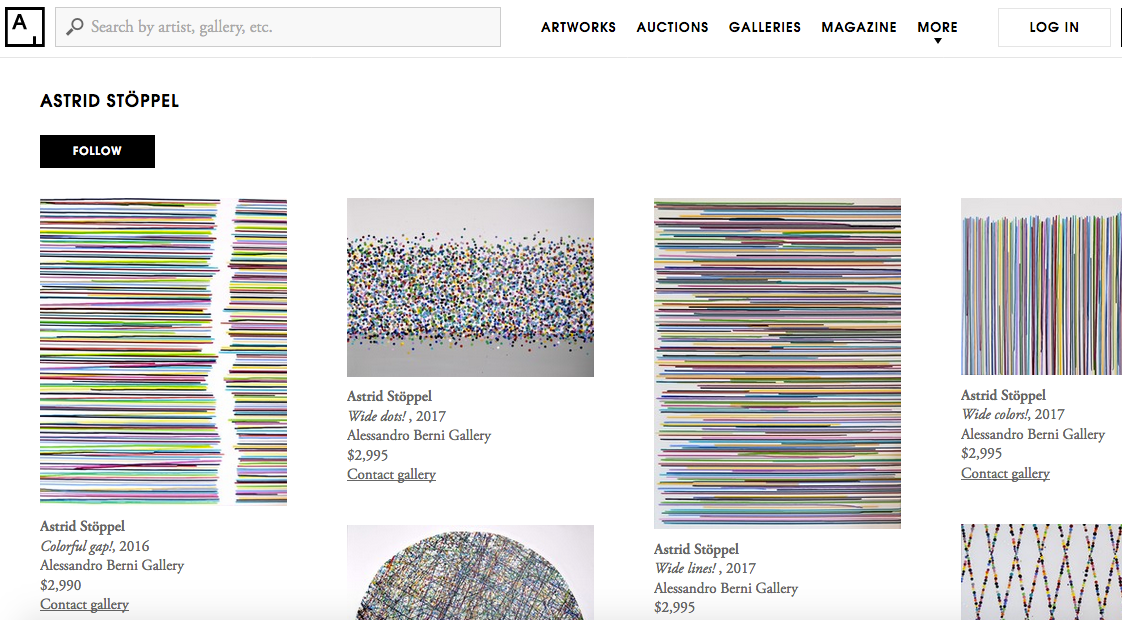Open the Wide colors! title link
The image size is (1122, 620).
pos(995,415)
